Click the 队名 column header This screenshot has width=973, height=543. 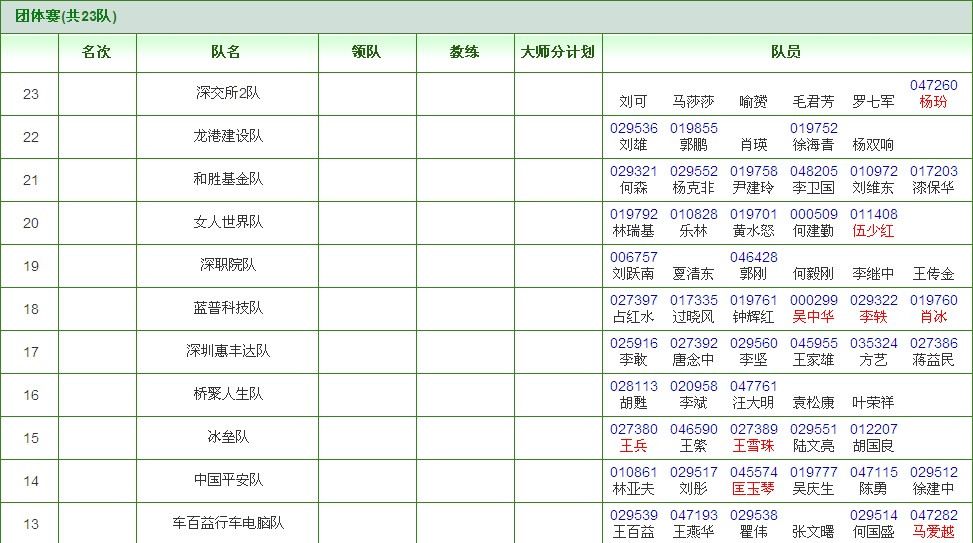click(226, 52)
